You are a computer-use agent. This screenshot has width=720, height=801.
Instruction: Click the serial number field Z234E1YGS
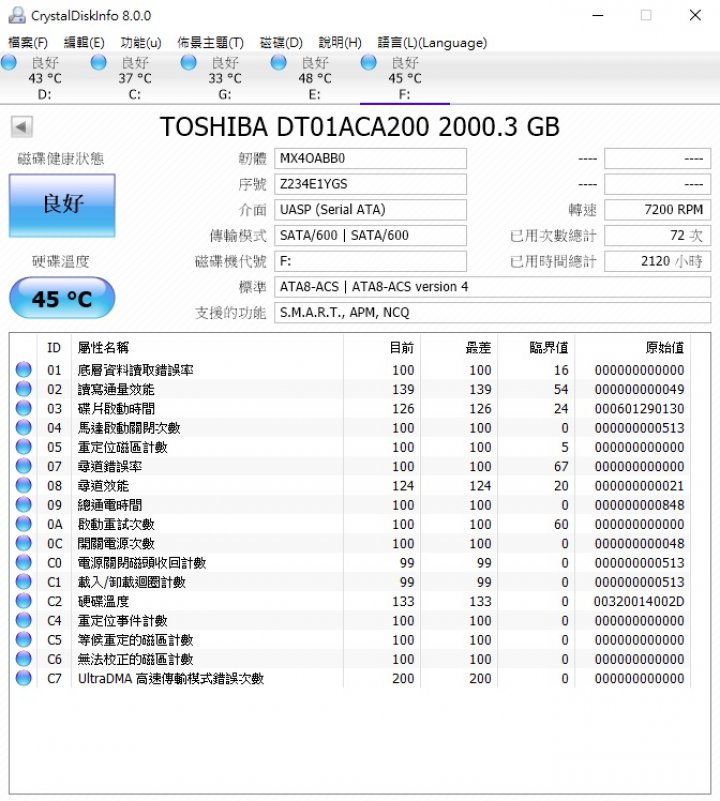click(370, 184)
